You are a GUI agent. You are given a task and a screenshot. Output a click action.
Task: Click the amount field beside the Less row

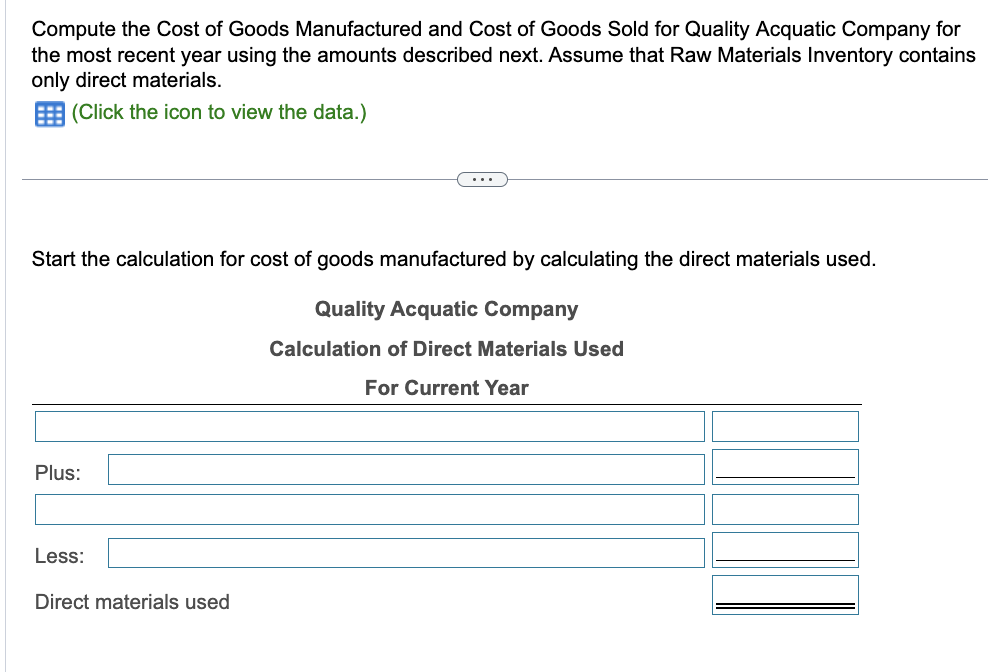785,547
